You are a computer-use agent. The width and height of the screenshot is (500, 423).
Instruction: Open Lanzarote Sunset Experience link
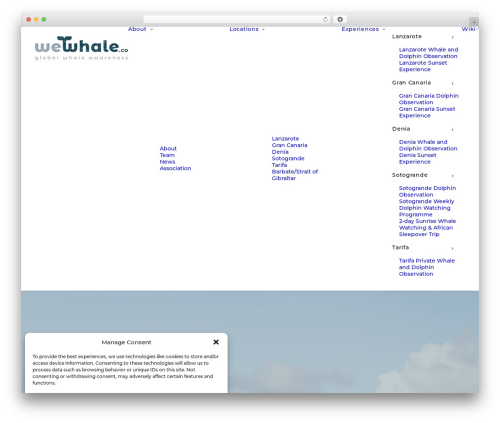423,66
